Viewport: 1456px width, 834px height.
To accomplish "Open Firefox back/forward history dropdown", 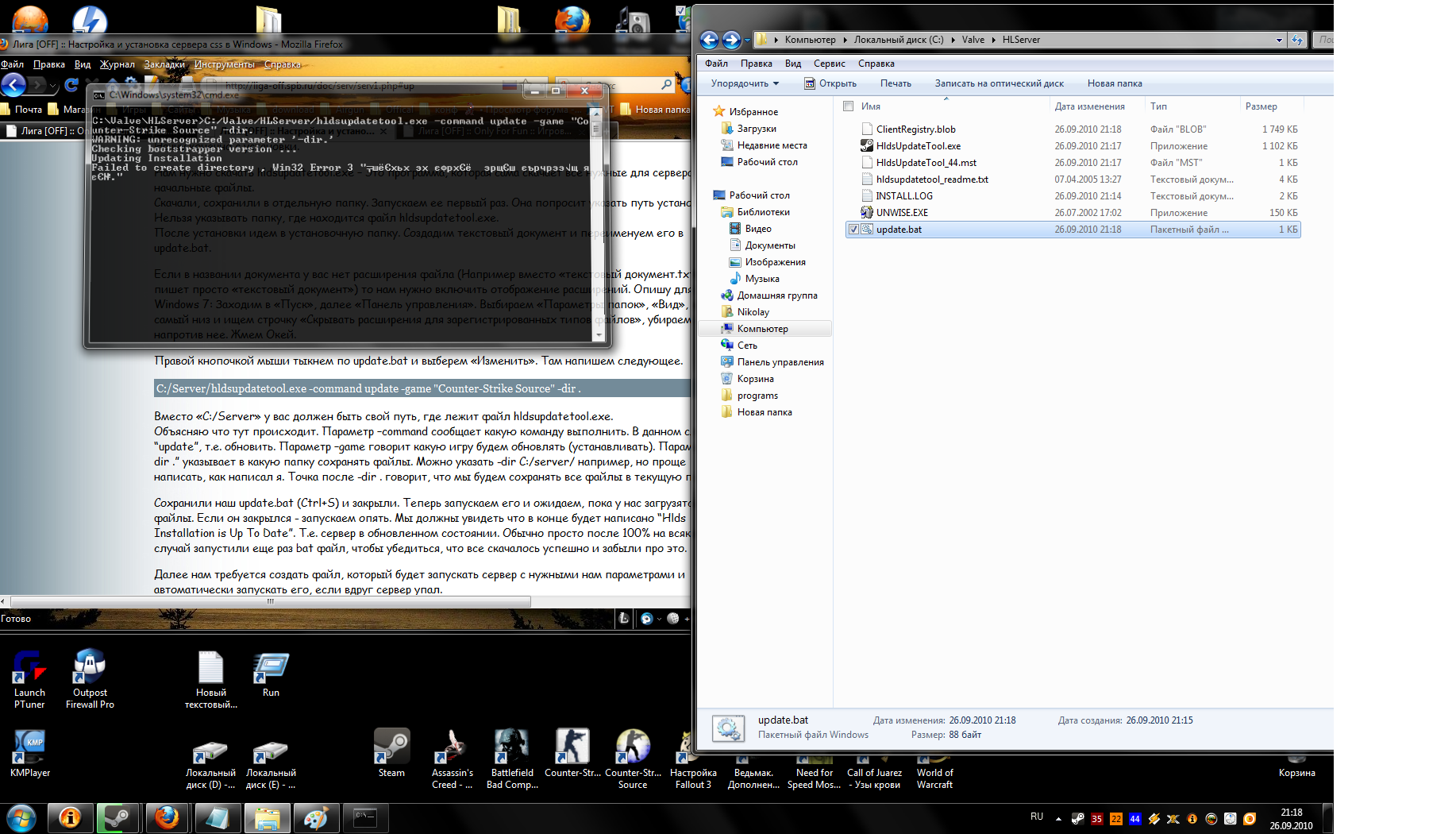I will point(53,85).
